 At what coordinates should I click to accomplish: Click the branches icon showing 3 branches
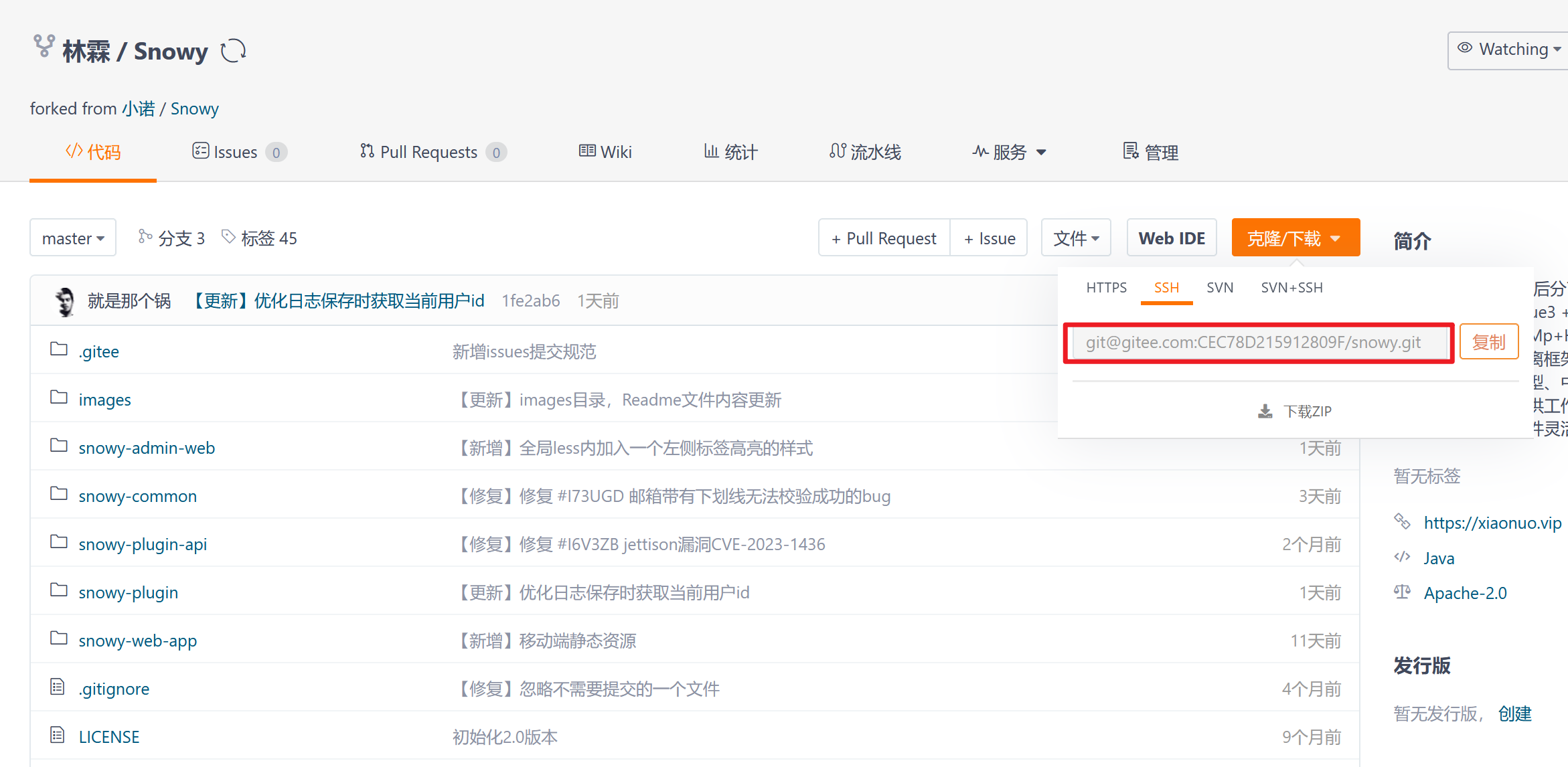click(x=145, y=237)
